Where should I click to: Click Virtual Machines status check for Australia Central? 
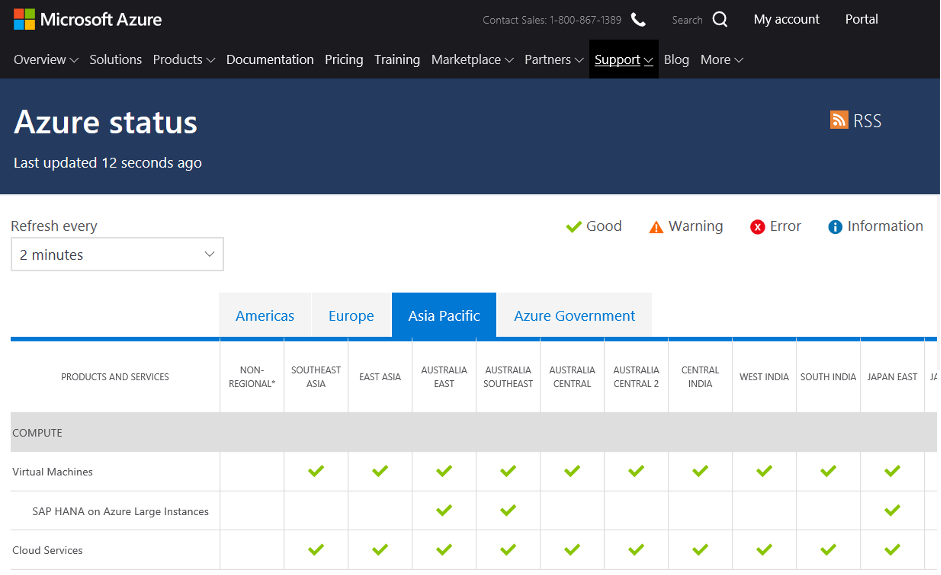tap(572, 471)
